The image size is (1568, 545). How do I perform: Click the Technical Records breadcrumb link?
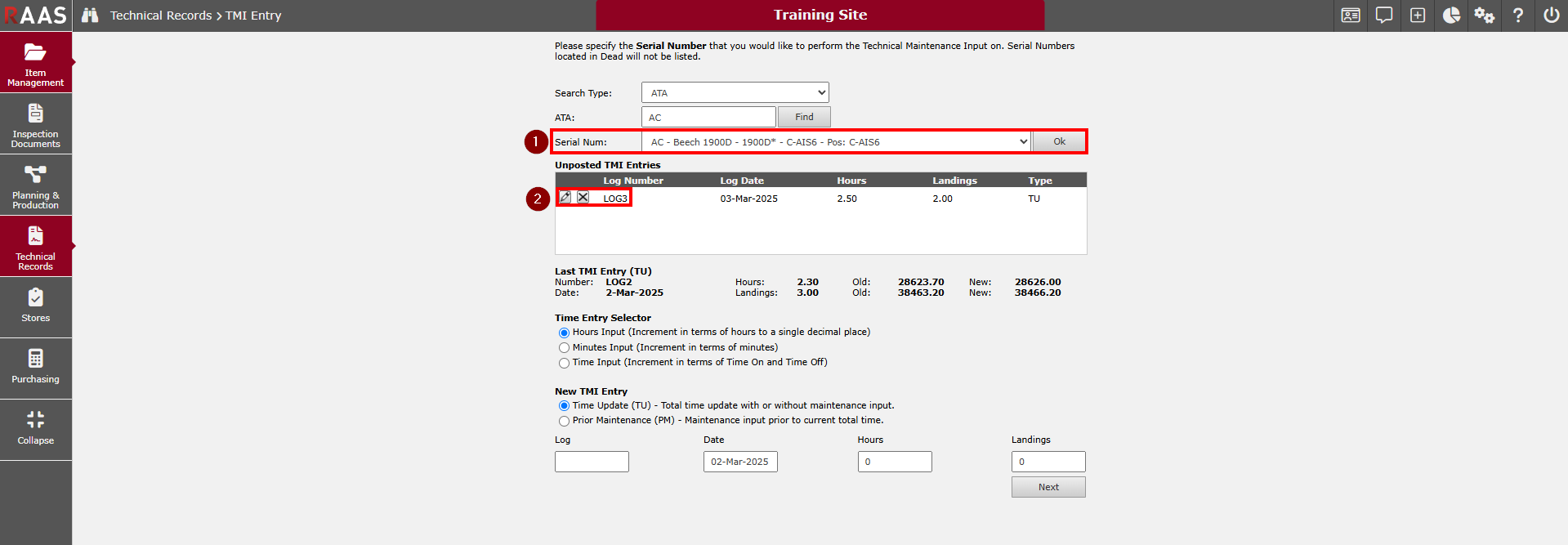pyautogui.click(x=161, y=16)
